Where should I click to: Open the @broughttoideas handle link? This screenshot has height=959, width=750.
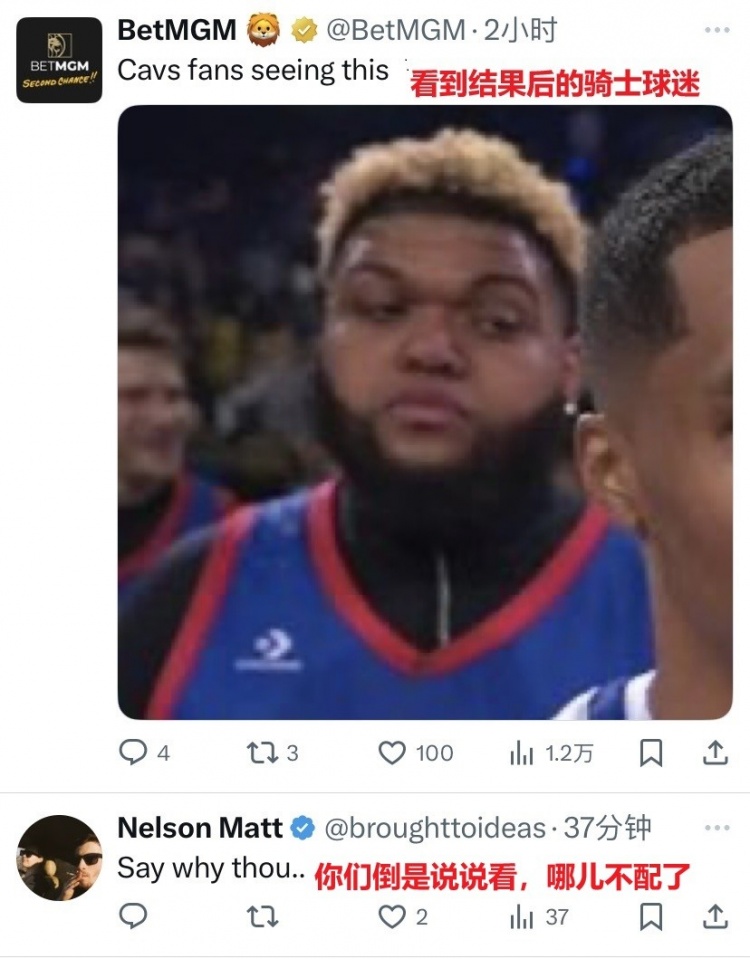pyautogui.click(x=435, y=828)
